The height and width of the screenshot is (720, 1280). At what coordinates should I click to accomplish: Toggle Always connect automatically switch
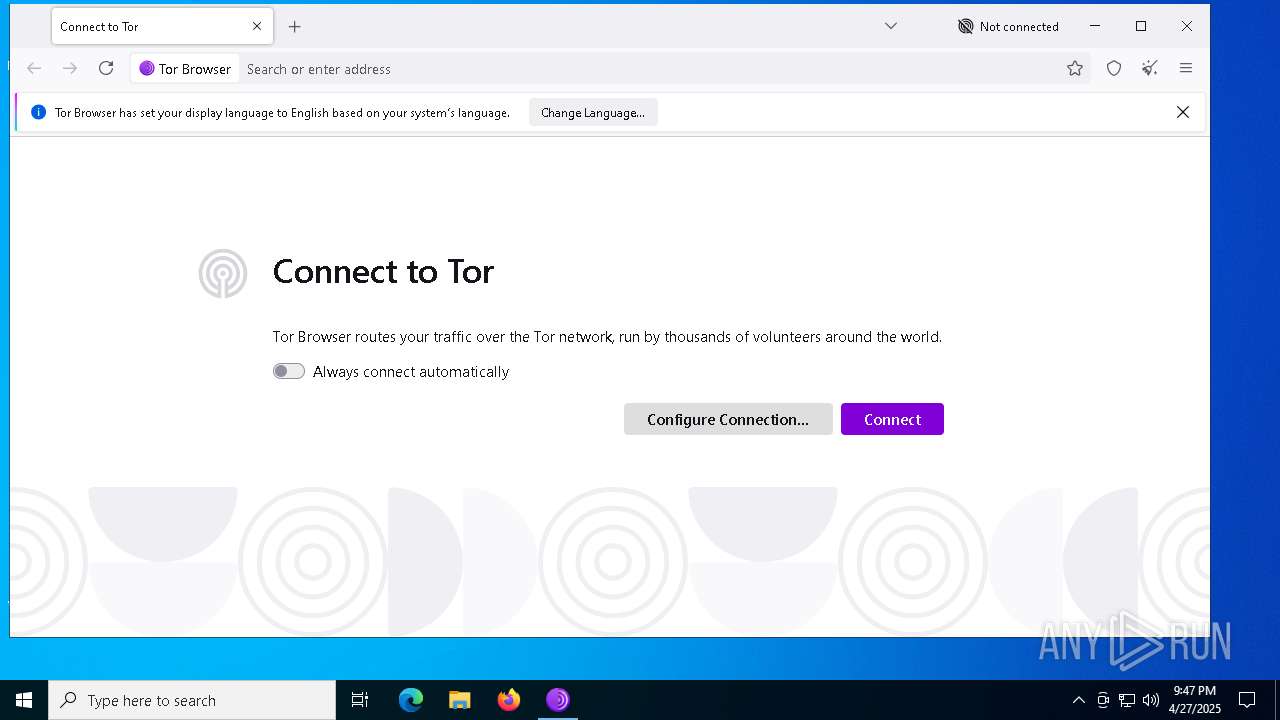(x=289, y=371)
